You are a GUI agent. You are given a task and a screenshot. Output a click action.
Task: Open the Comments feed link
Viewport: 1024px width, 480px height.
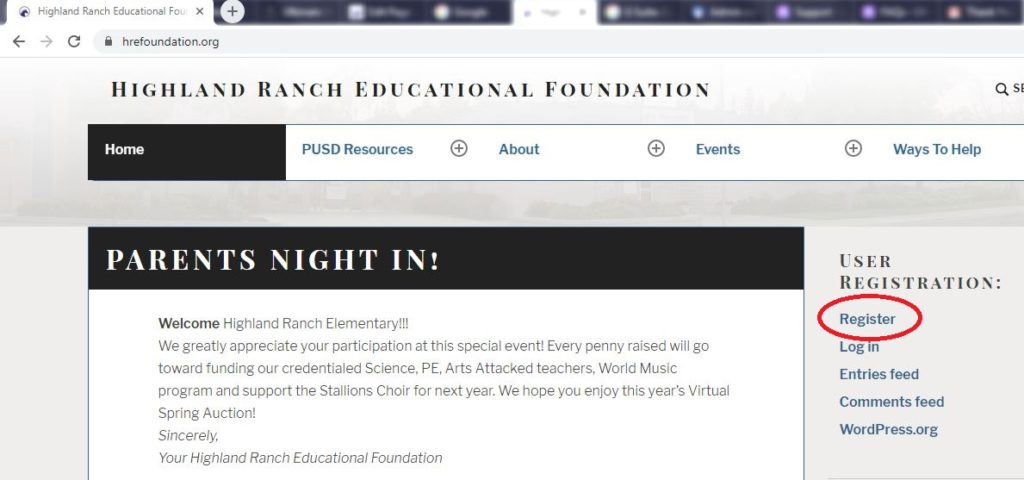[x=891, y=402]
